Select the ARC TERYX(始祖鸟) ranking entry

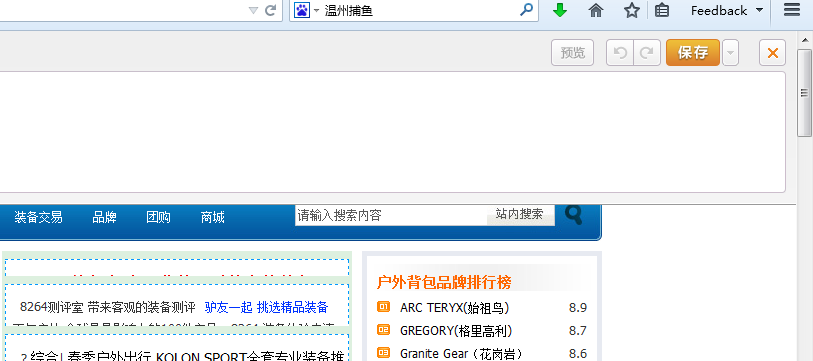point(454,308)
